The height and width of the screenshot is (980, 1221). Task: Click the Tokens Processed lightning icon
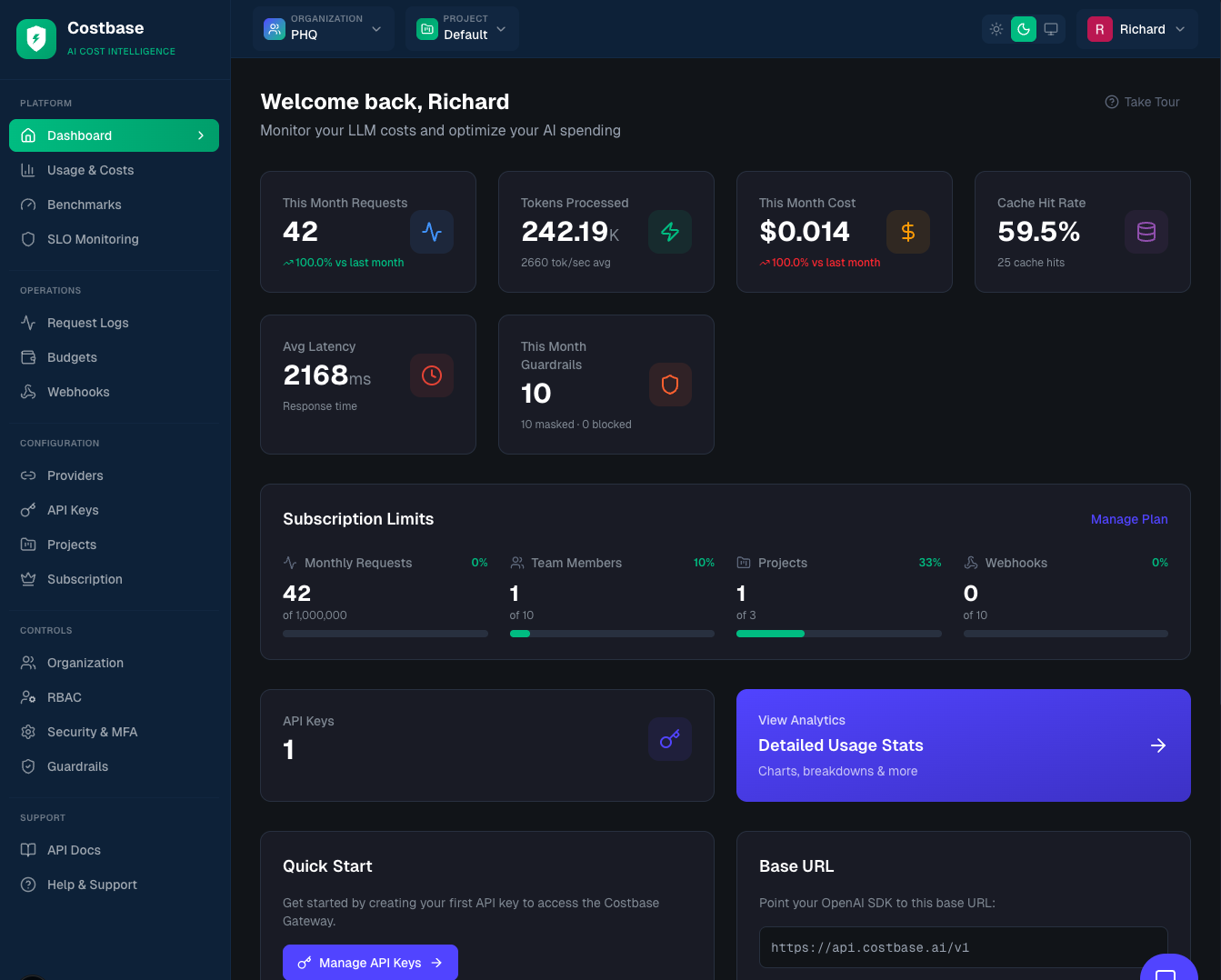click(670, 232)
